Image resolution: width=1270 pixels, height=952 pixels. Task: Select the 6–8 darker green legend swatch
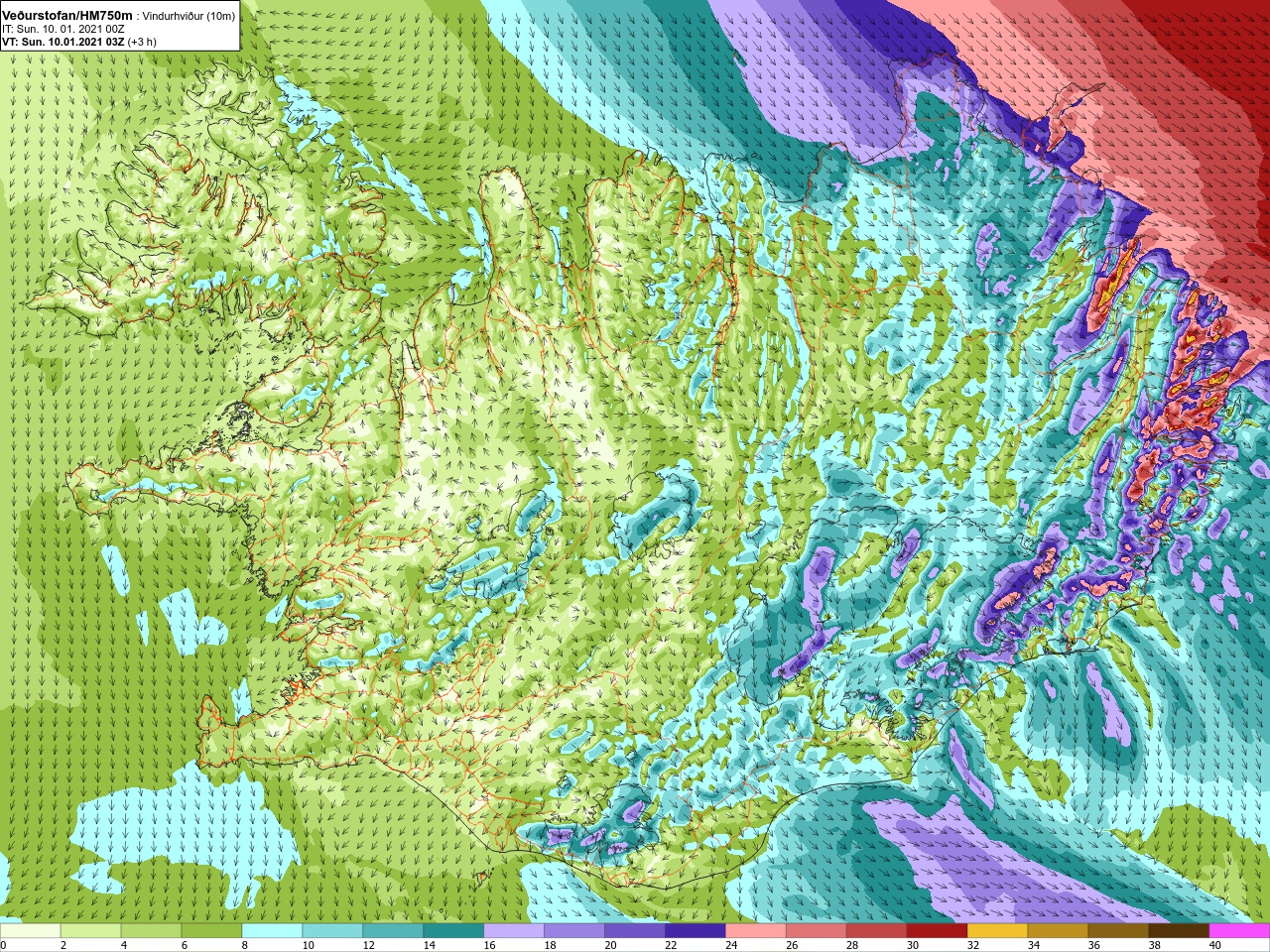click(x=212, y=931)
